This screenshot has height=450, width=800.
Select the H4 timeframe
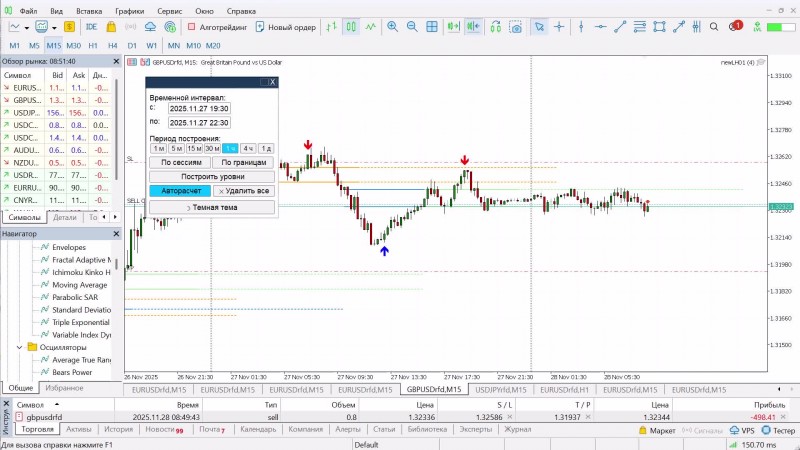tap(113, 45)
